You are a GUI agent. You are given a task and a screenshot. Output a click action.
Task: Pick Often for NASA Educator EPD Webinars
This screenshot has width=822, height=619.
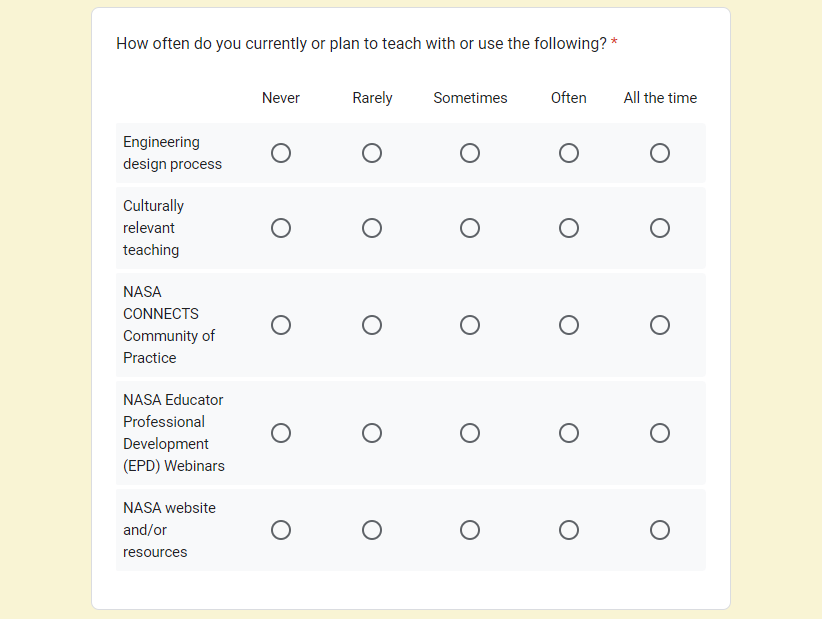pos(569,433)
